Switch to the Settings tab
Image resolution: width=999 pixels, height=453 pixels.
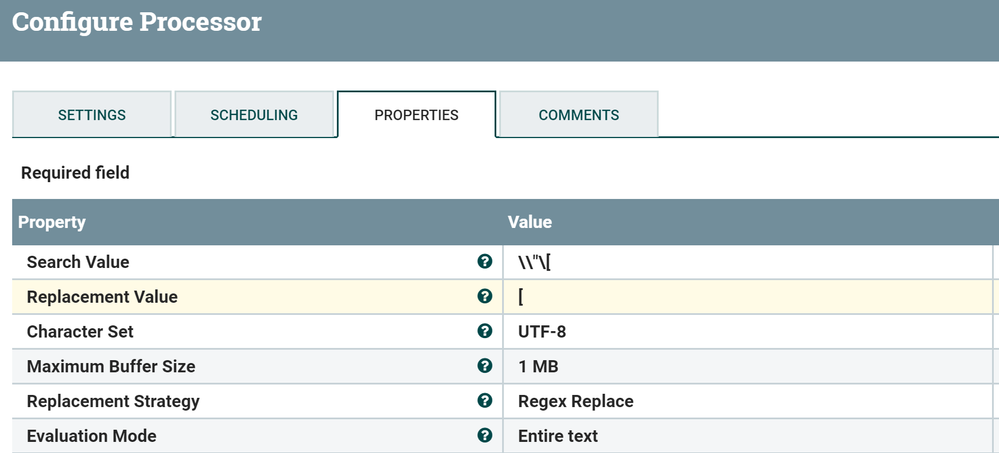pyautogui.click(x=92, y=115)
